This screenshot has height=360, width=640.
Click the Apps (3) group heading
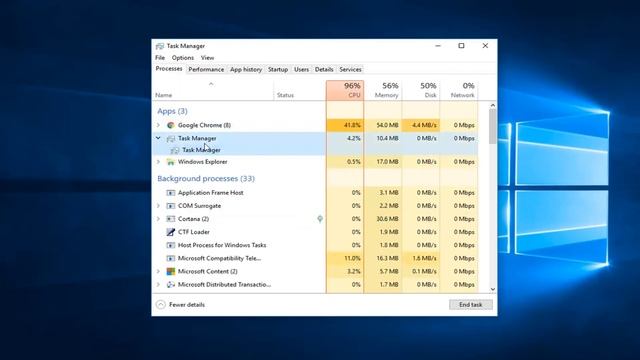pyautogui.click(x=172, y=111)
